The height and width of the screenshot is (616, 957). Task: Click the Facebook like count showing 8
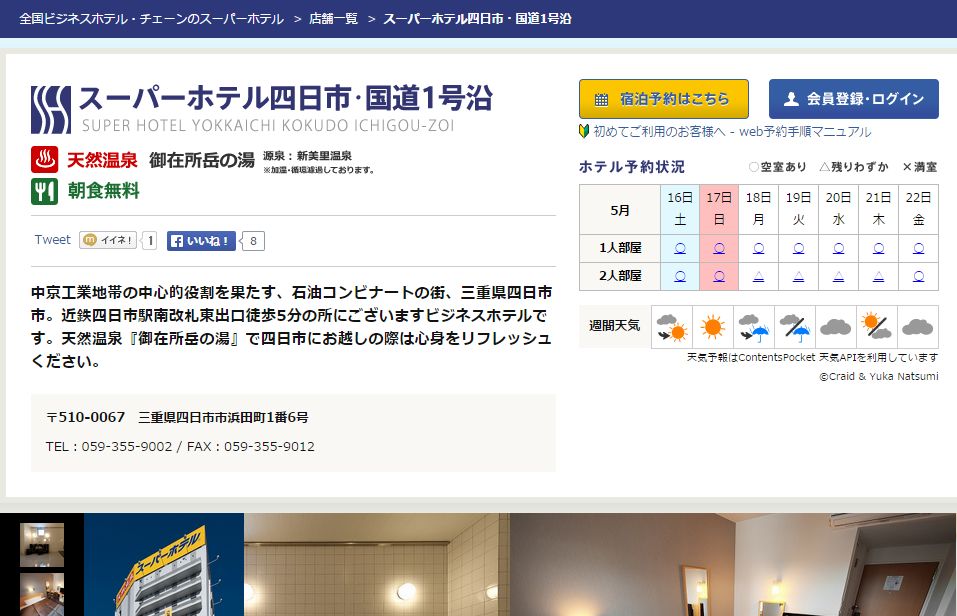(253, 241)
